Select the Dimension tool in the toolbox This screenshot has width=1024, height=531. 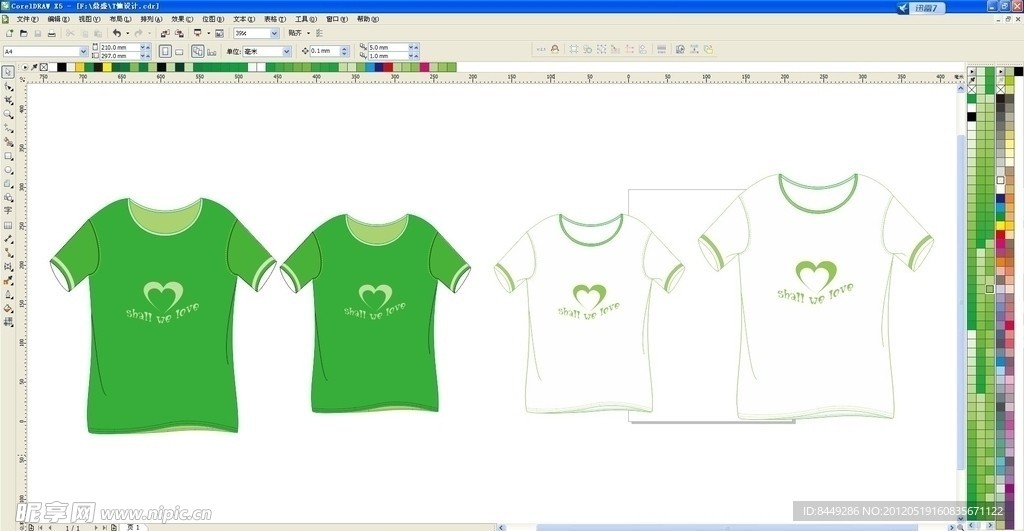pos(8,239)
